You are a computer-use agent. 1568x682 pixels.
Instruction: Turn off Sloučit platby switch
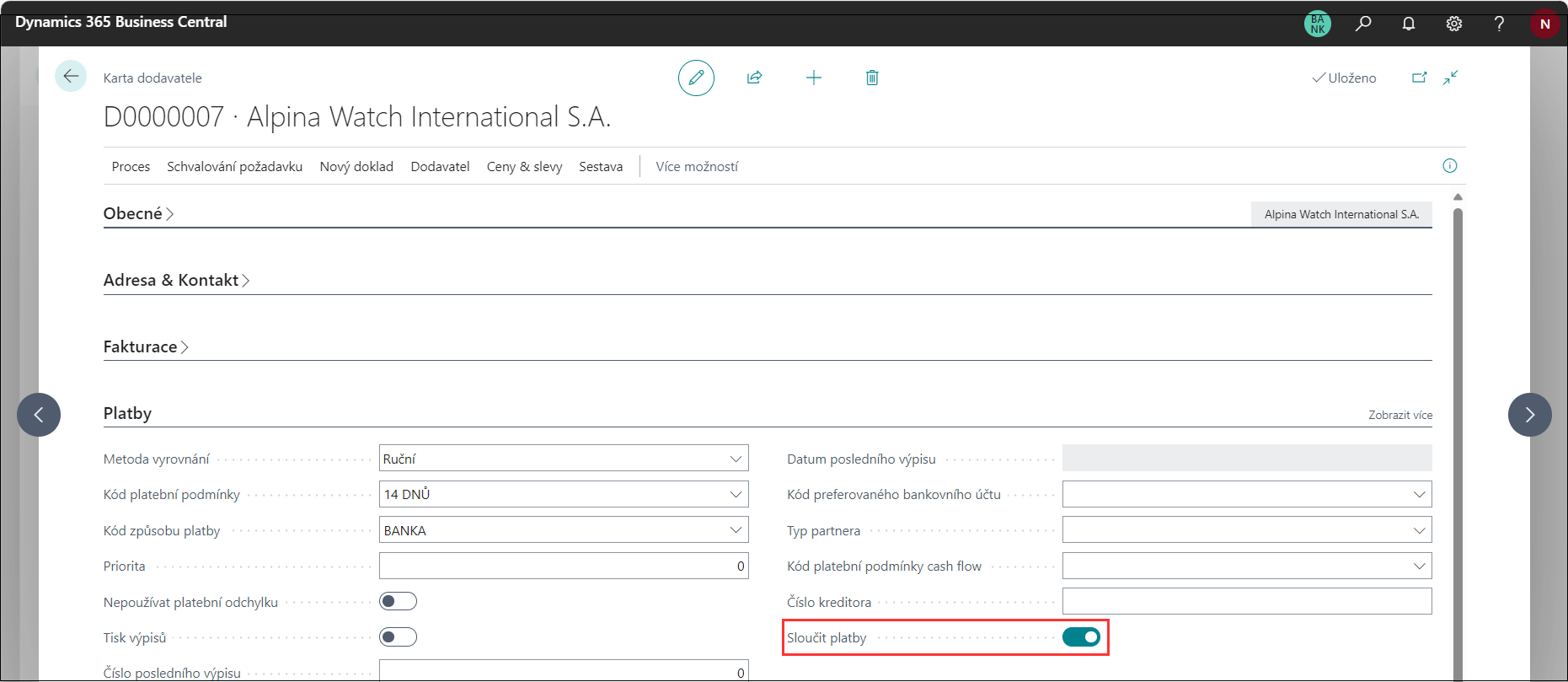1081,637
